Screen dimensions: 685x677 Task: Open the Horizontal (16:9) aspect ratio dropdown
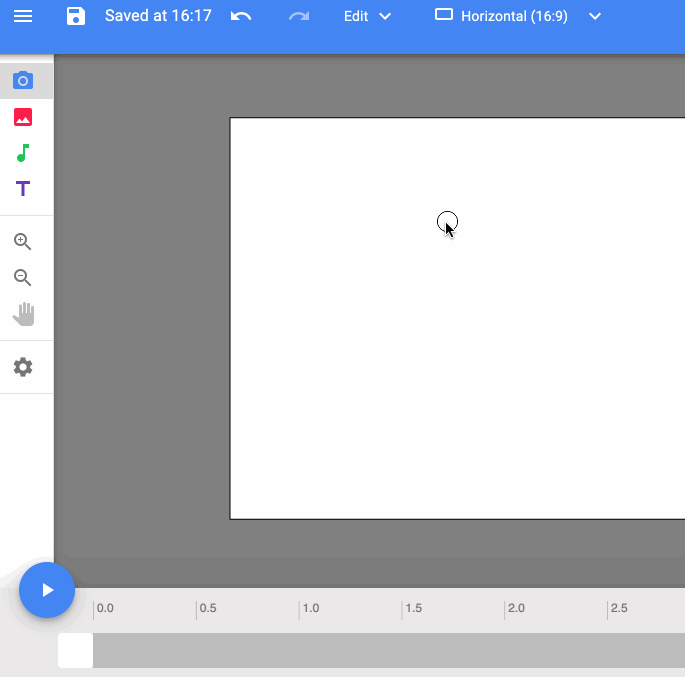[x=518, y=17]
